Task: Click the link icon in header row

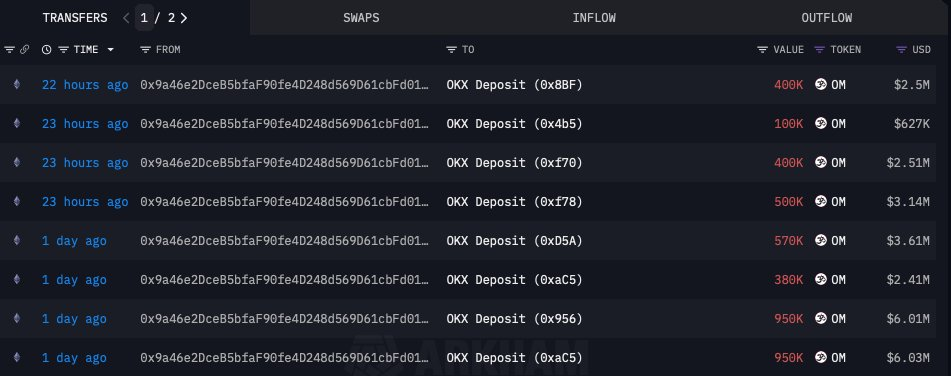Action: 24,50
